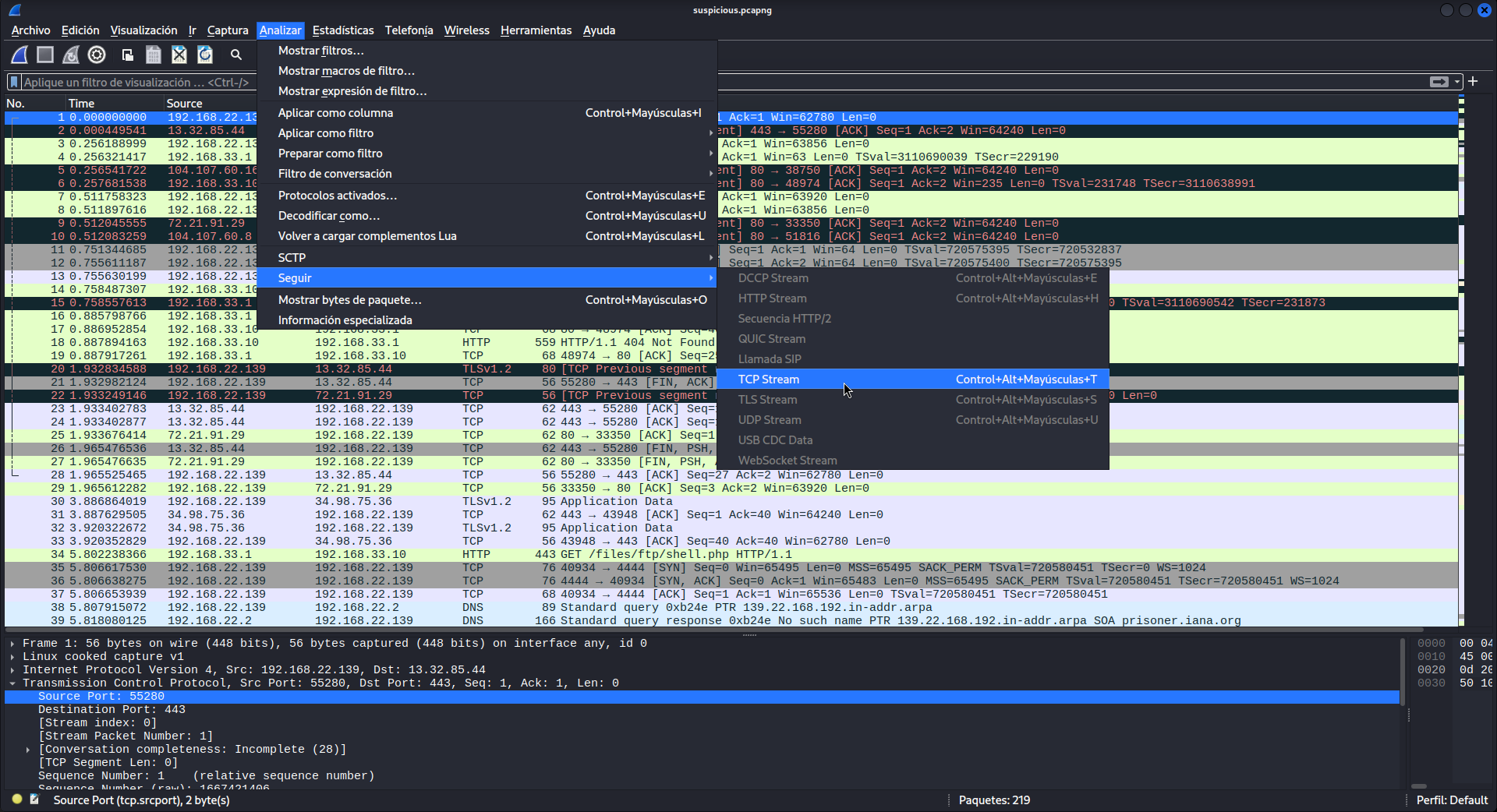This screenshot has width=1497, height=812.
Task: Close this capture file icon
Action: tap(179, 55)
